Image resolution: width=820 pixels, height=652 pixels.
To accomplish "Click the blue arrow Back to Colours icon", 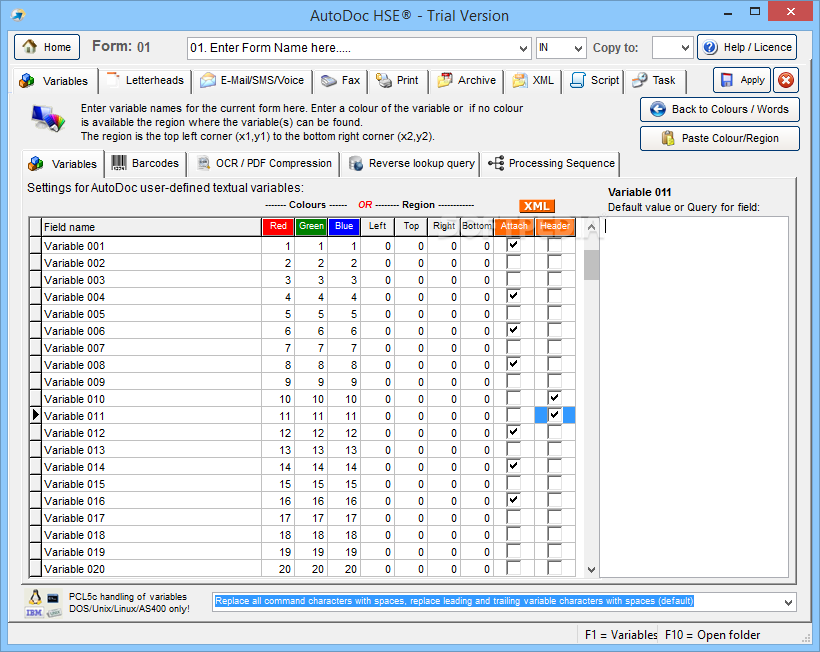I will (x=657, y=109).
